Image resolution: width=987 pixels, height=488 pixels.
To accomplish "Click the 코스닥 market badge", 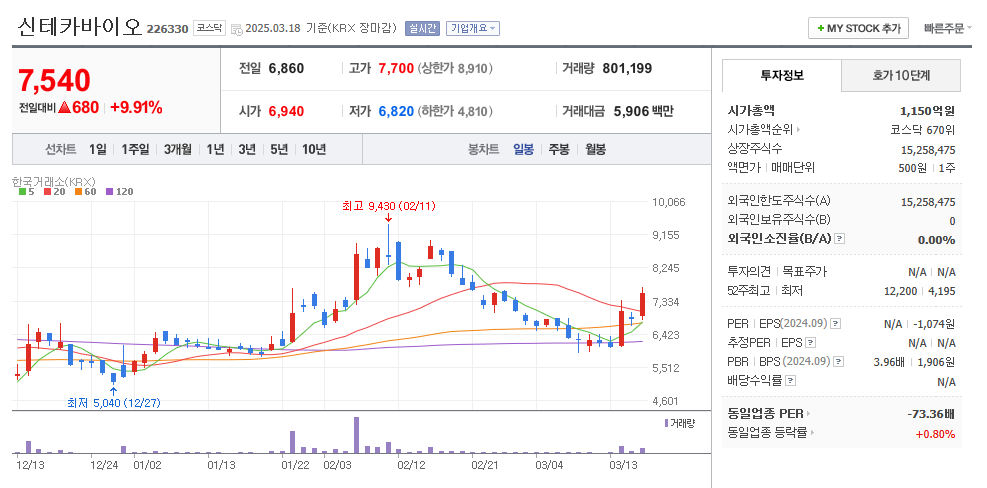I will click(209, 28).
